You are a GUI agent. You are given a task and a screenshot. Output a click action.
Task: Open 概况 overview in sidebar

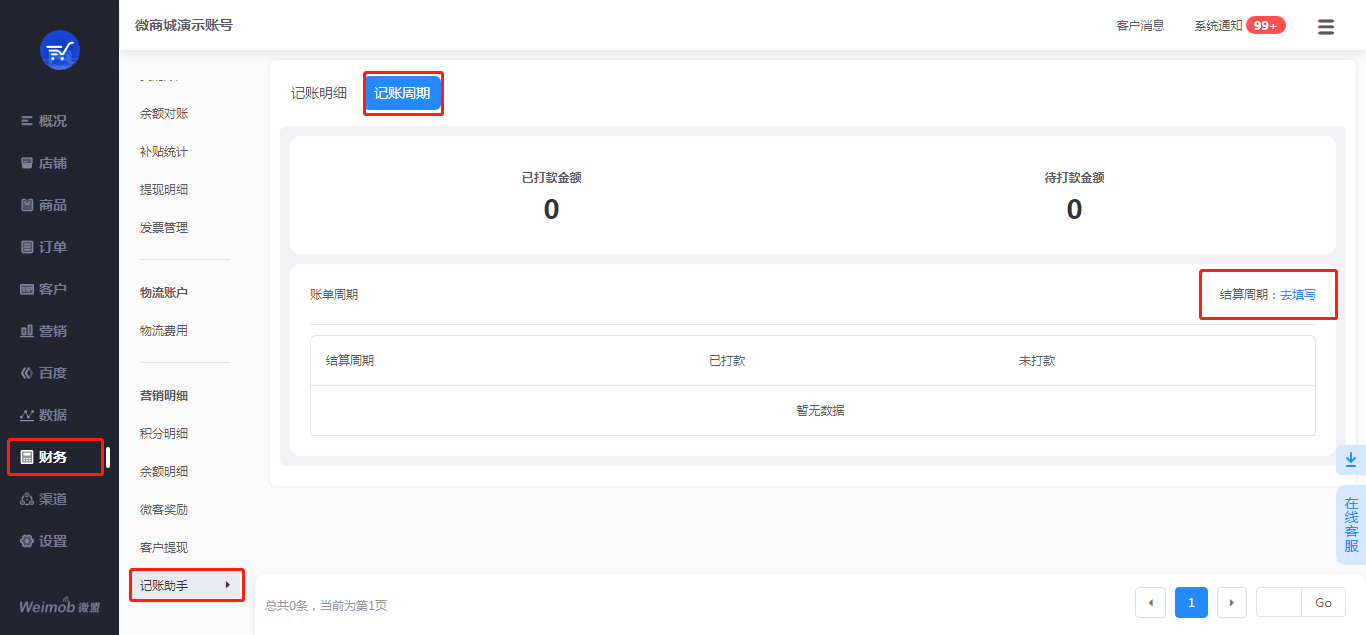pos(44,121)
